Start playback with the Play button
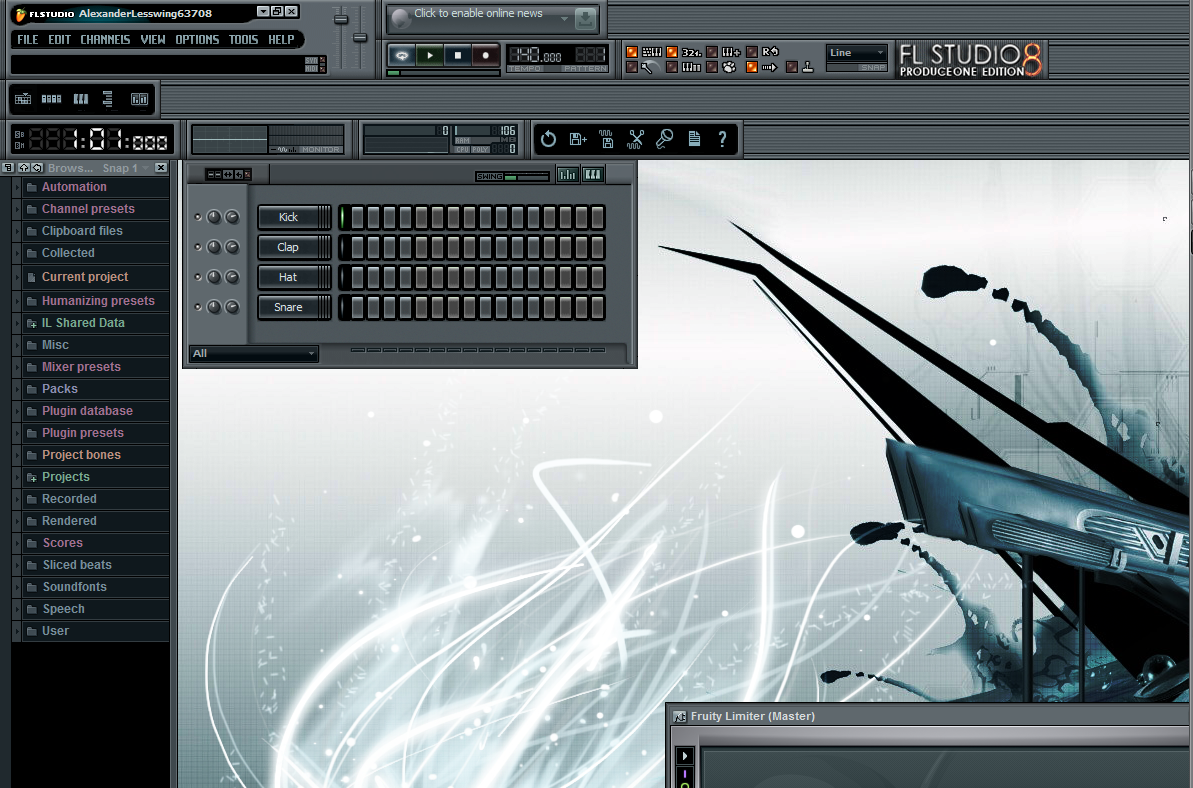 point(430,56)
